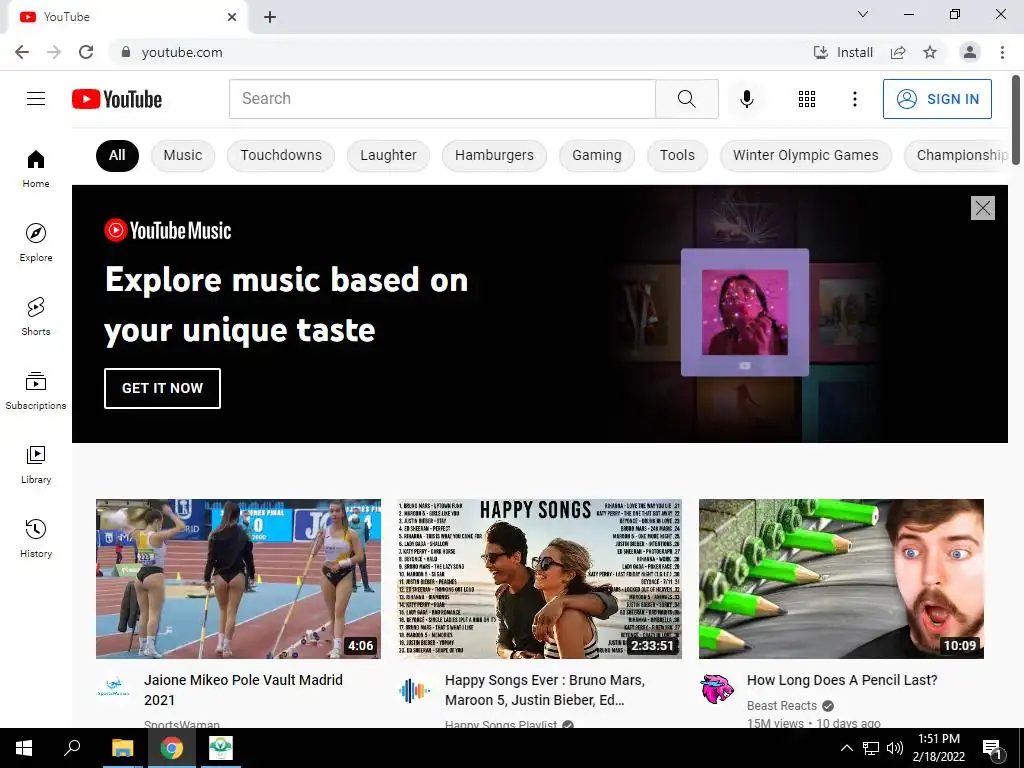This screenshot has width=1024, height=768.
Task: Open notification center icon
Action: click(x=992, y=748)
